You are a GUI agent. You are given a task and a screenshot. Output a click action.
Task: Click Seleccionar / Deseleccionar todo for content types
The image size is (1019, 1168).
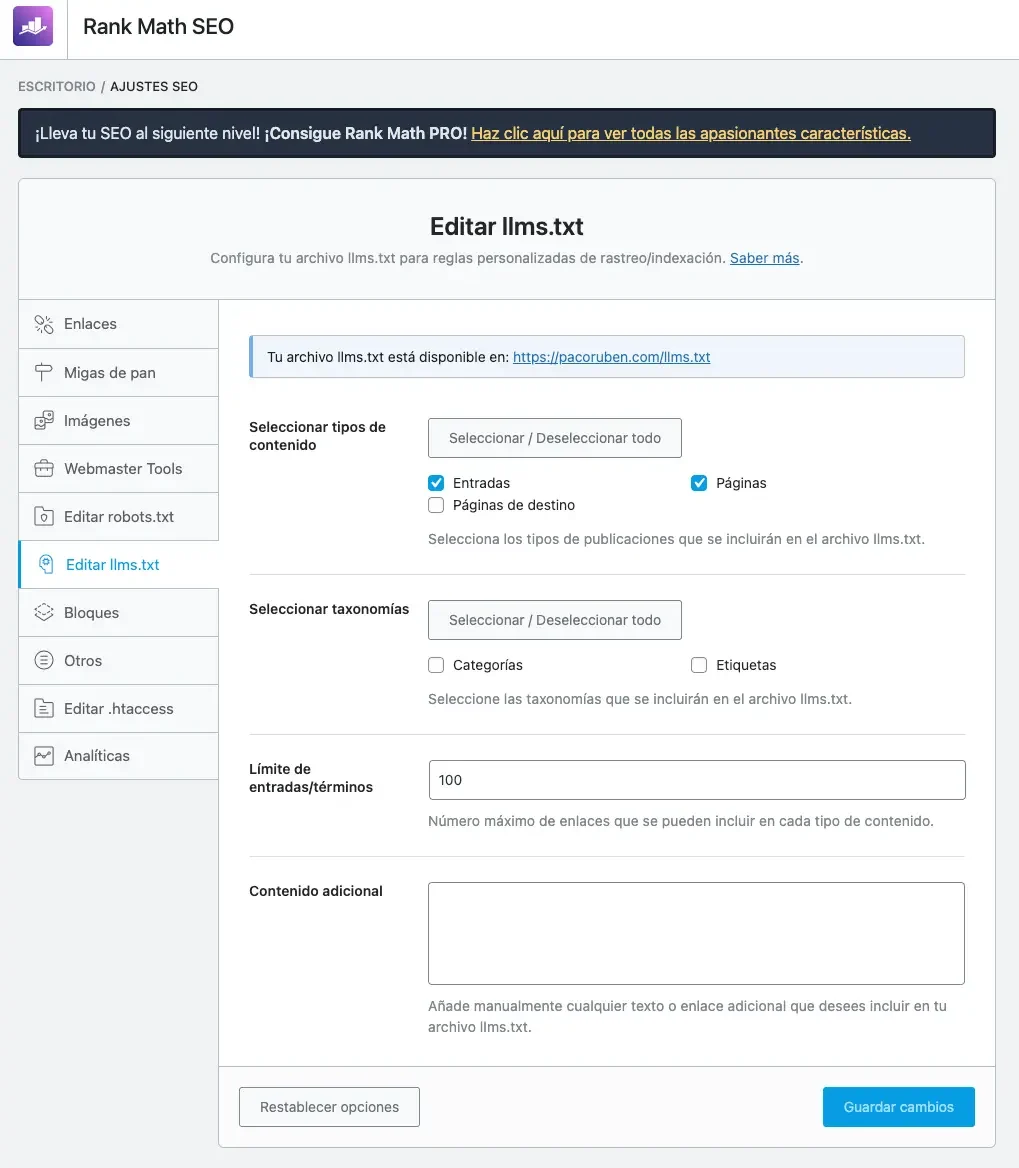pos(554,437)
